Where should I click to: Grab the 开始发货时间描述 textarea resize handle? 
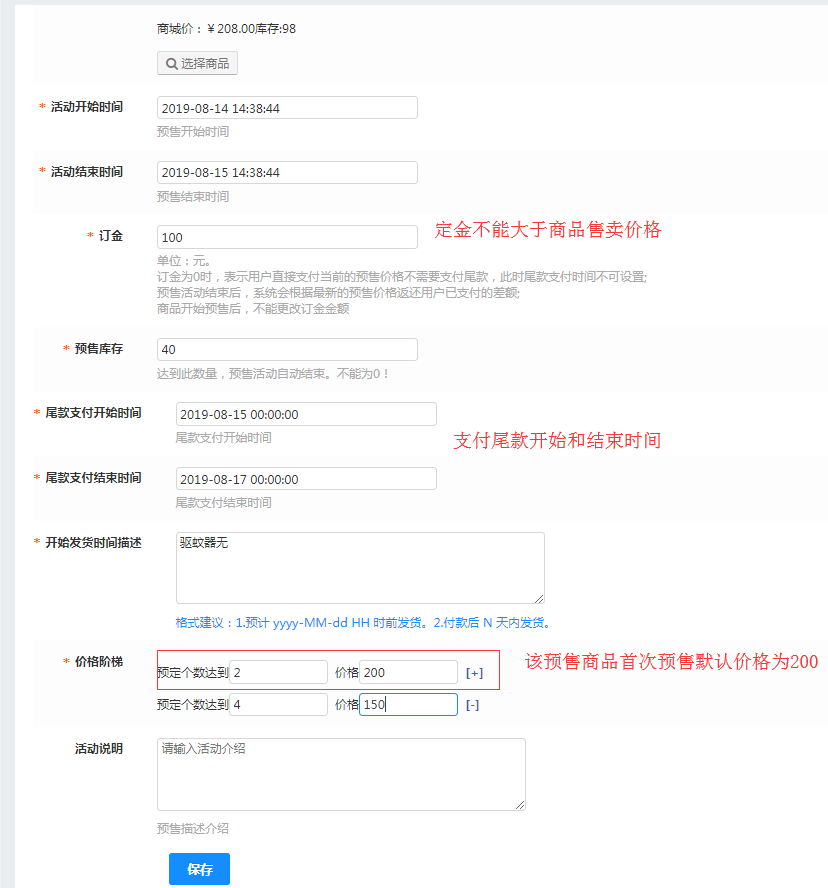(539, 598)
